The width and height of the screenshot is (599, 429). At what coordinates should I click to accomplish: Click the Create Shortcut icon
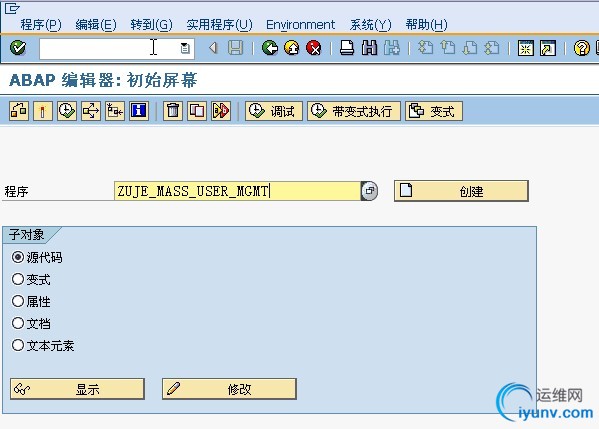[548, 48]
